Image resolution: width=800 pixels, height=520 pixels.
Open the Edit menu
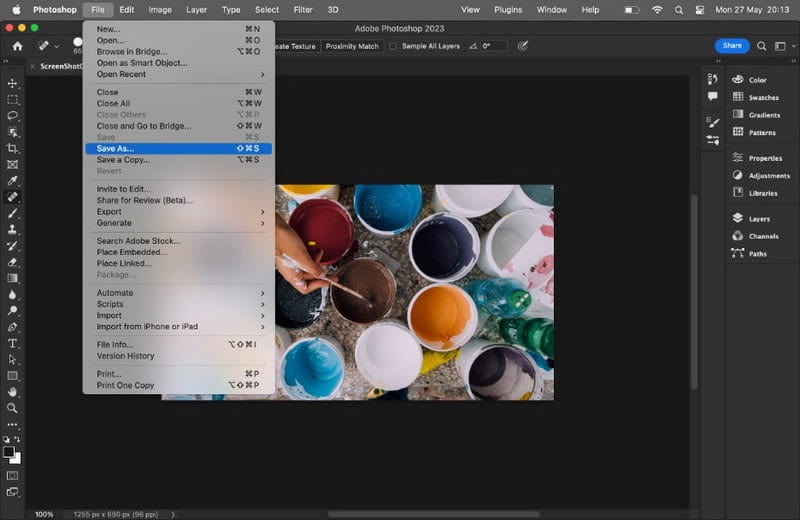pyautogui.click(x=127, y=10)
